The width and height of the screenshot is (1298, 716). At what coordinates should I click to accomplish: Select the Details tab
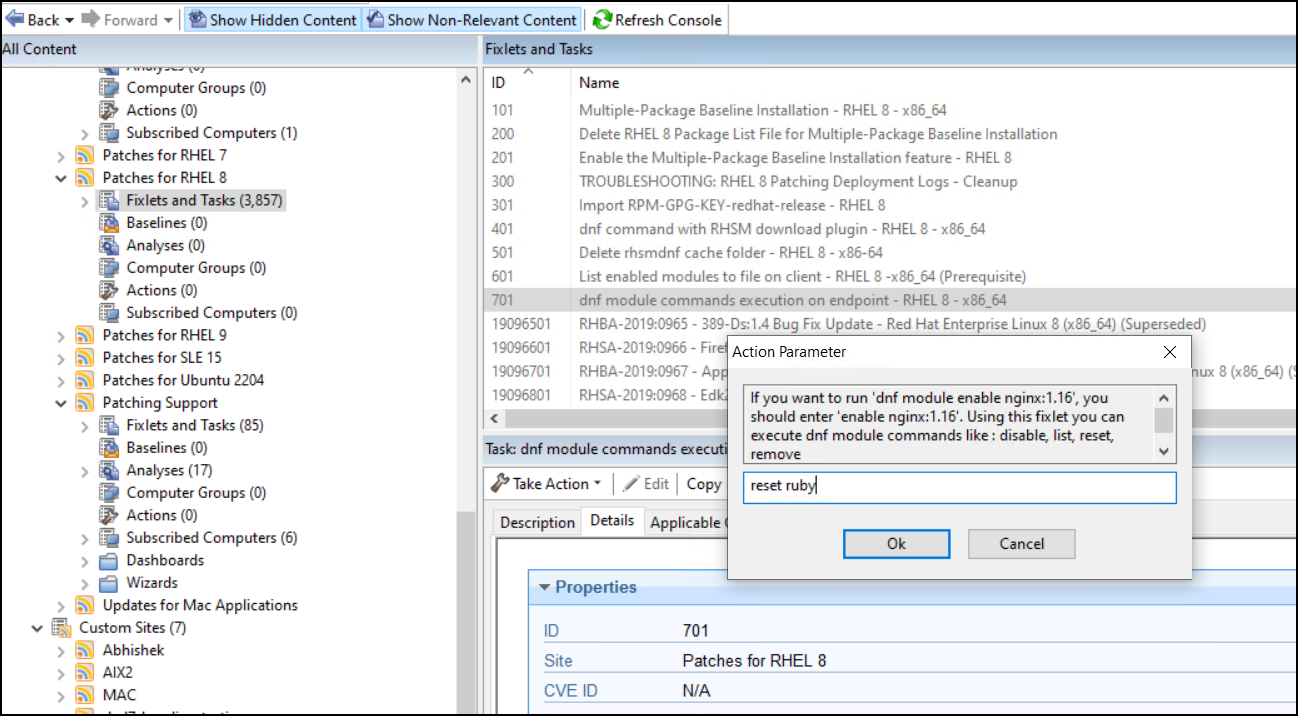point(613,520)
